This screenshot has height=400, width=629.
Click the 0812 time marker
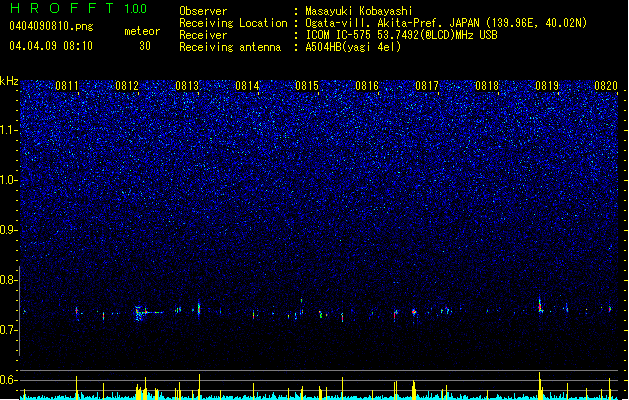coord(127,86)
